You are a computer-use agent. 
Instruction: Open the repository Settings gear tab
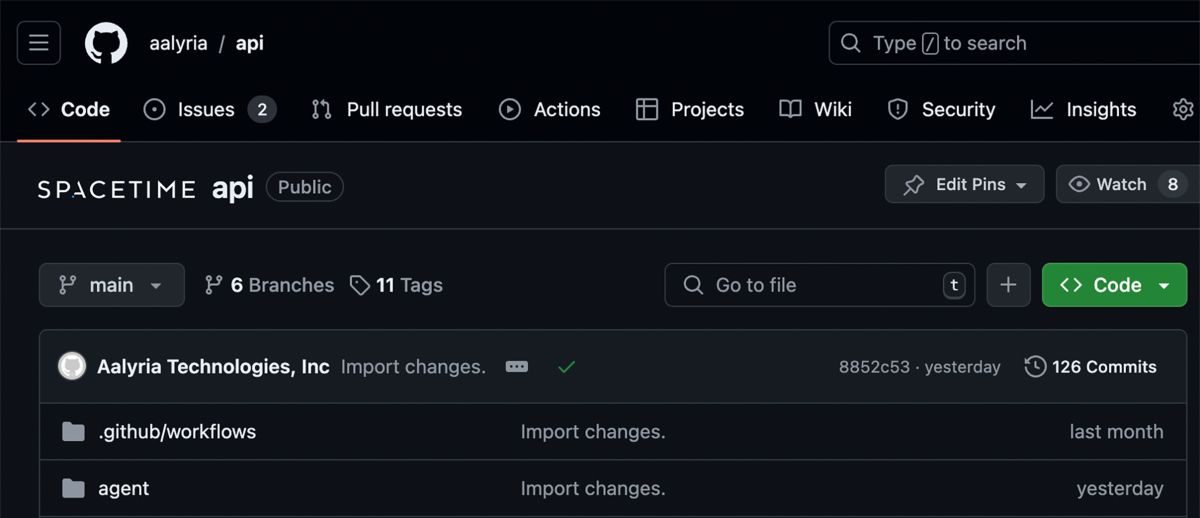click(1183, 110)
